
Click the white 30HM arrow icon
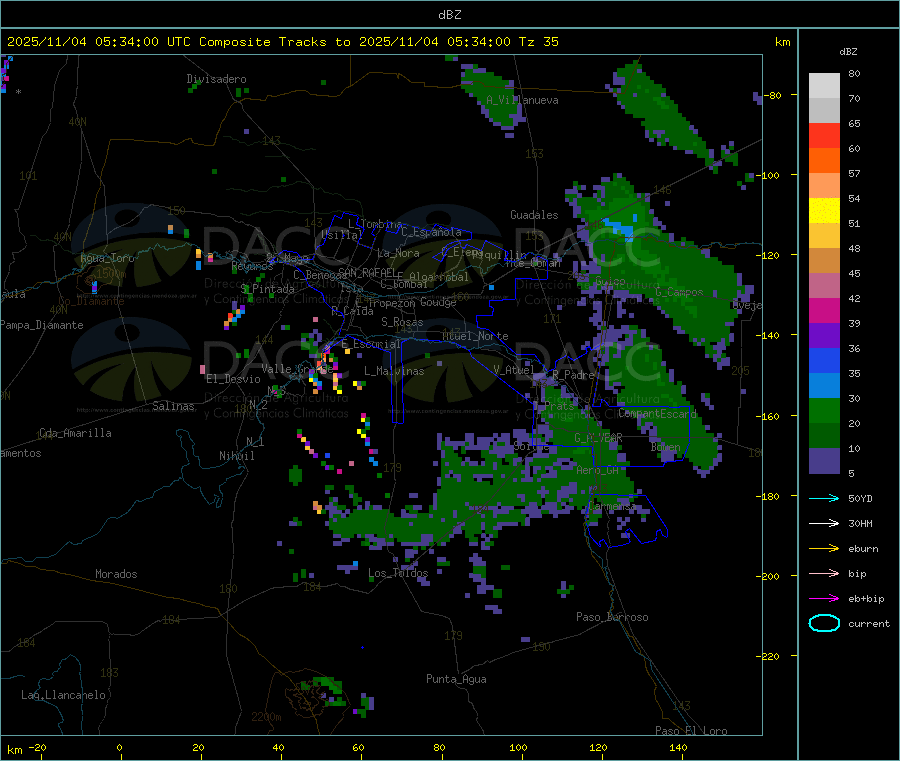(824, 523)
